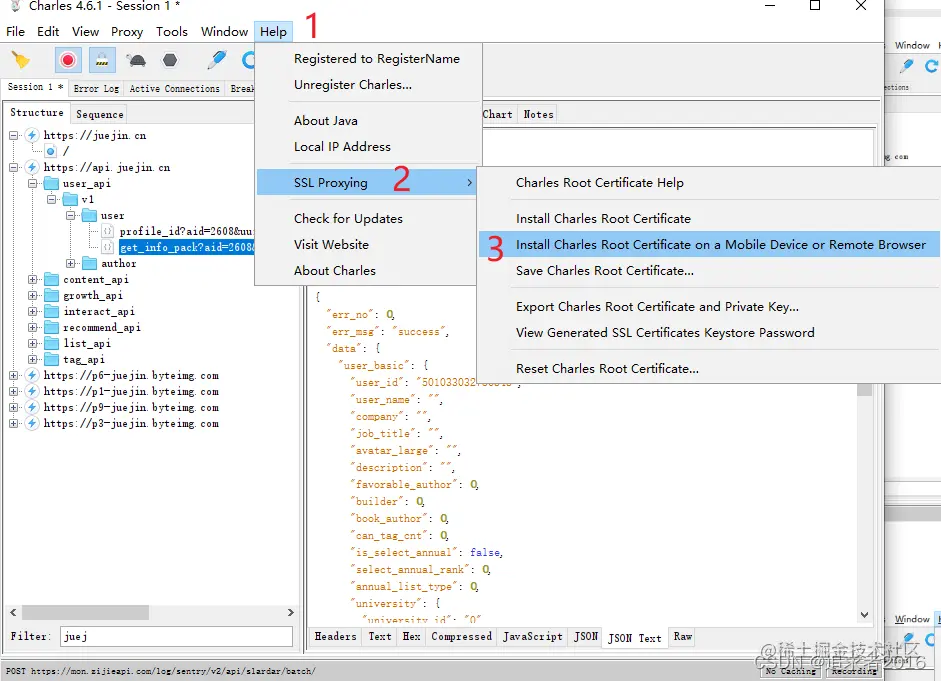Collapse the user folder
This screenshot has width=941, height=681.
[71, 215]
